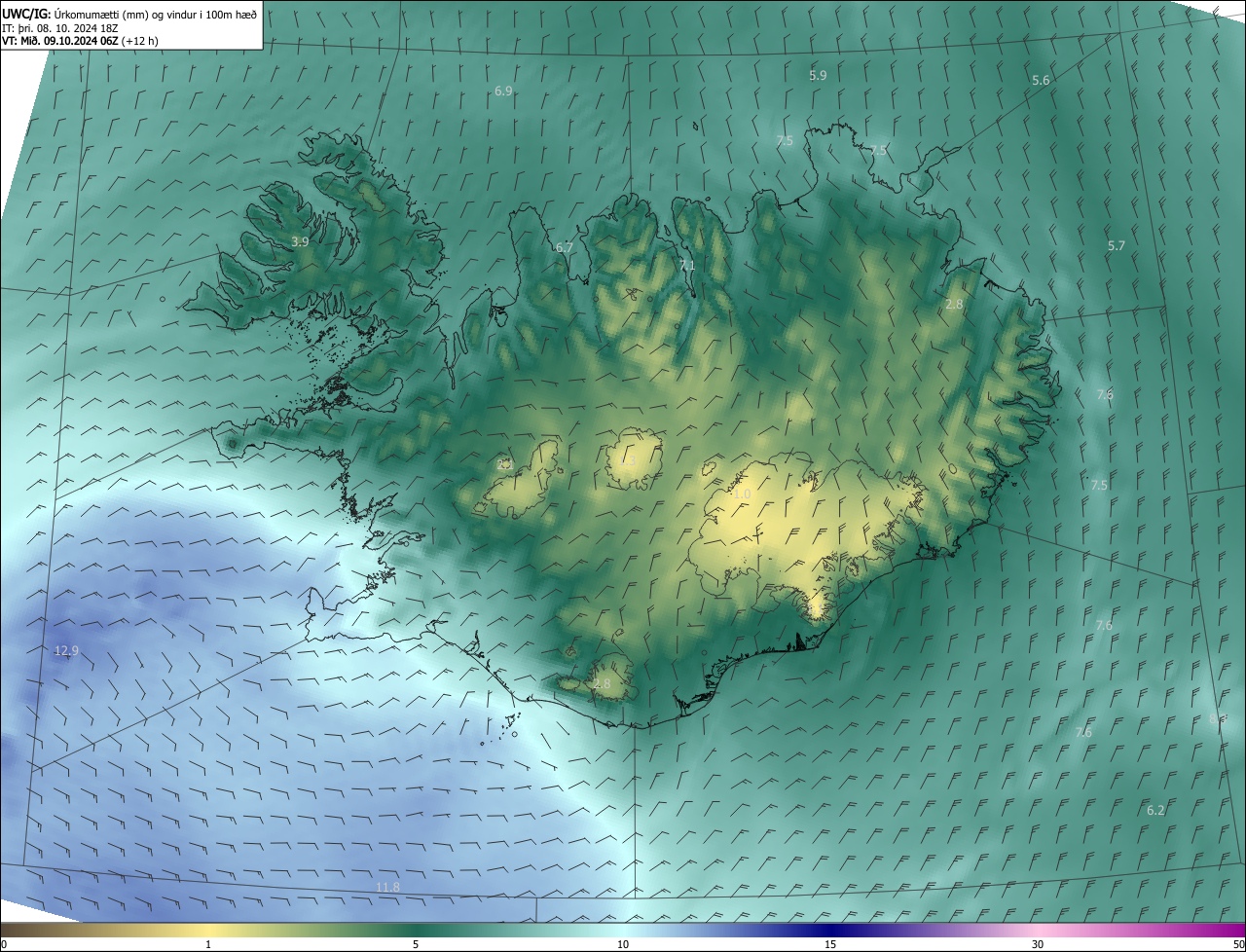Click the 12.9 value over the southwest ocean

[66, 651]
